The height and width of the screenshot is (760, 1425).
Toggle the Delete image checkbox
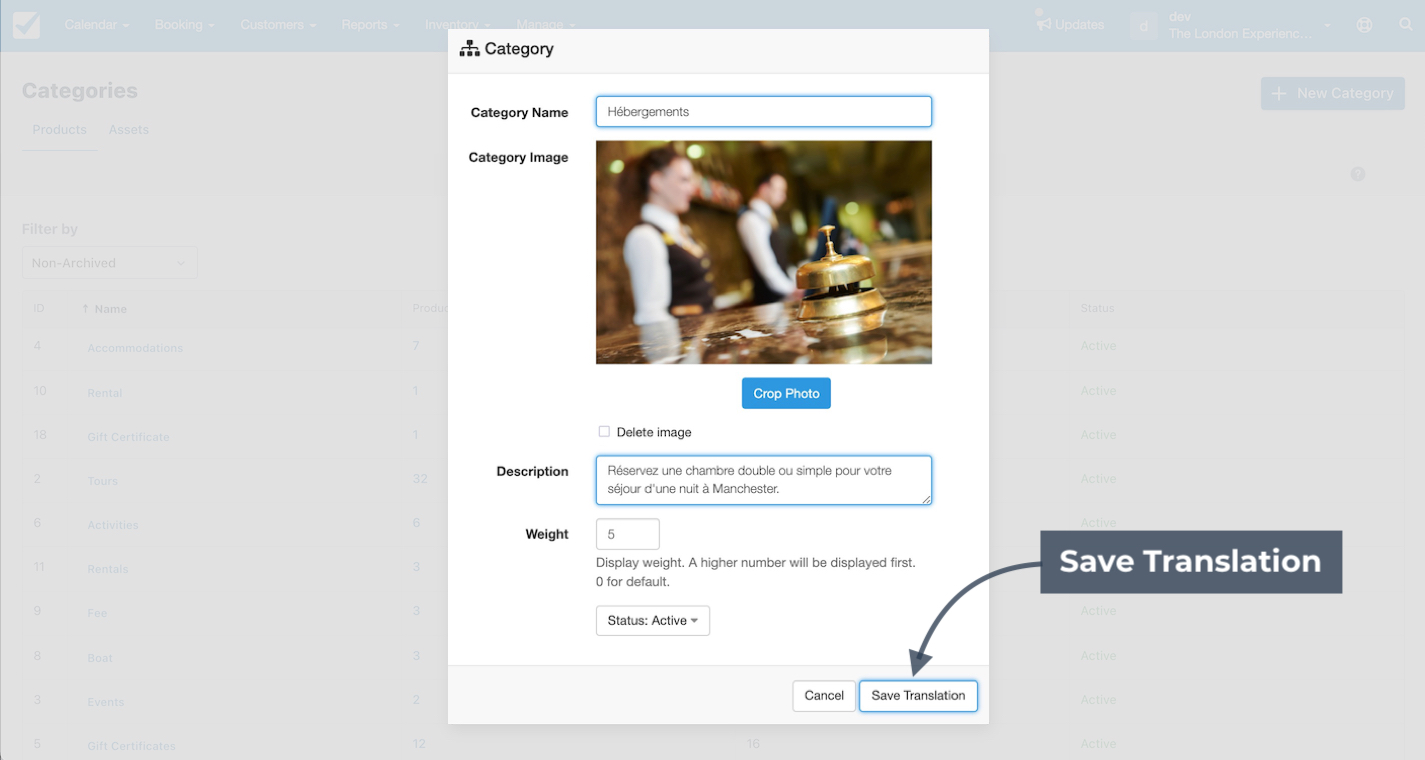pos(604,432)
